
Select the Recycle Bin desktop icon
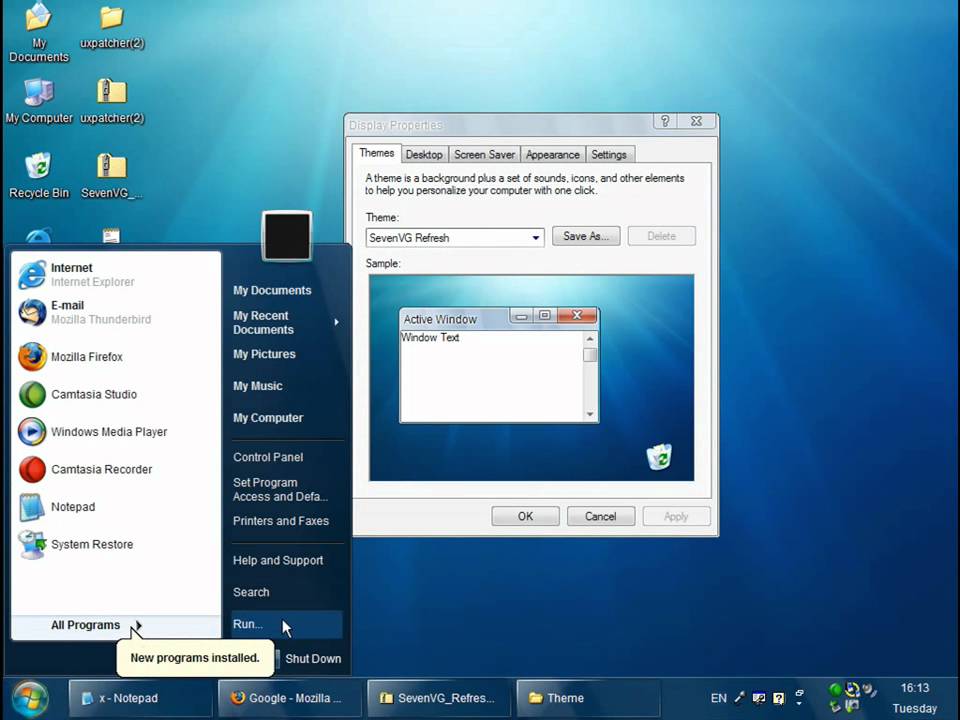[x=39, y=176]
